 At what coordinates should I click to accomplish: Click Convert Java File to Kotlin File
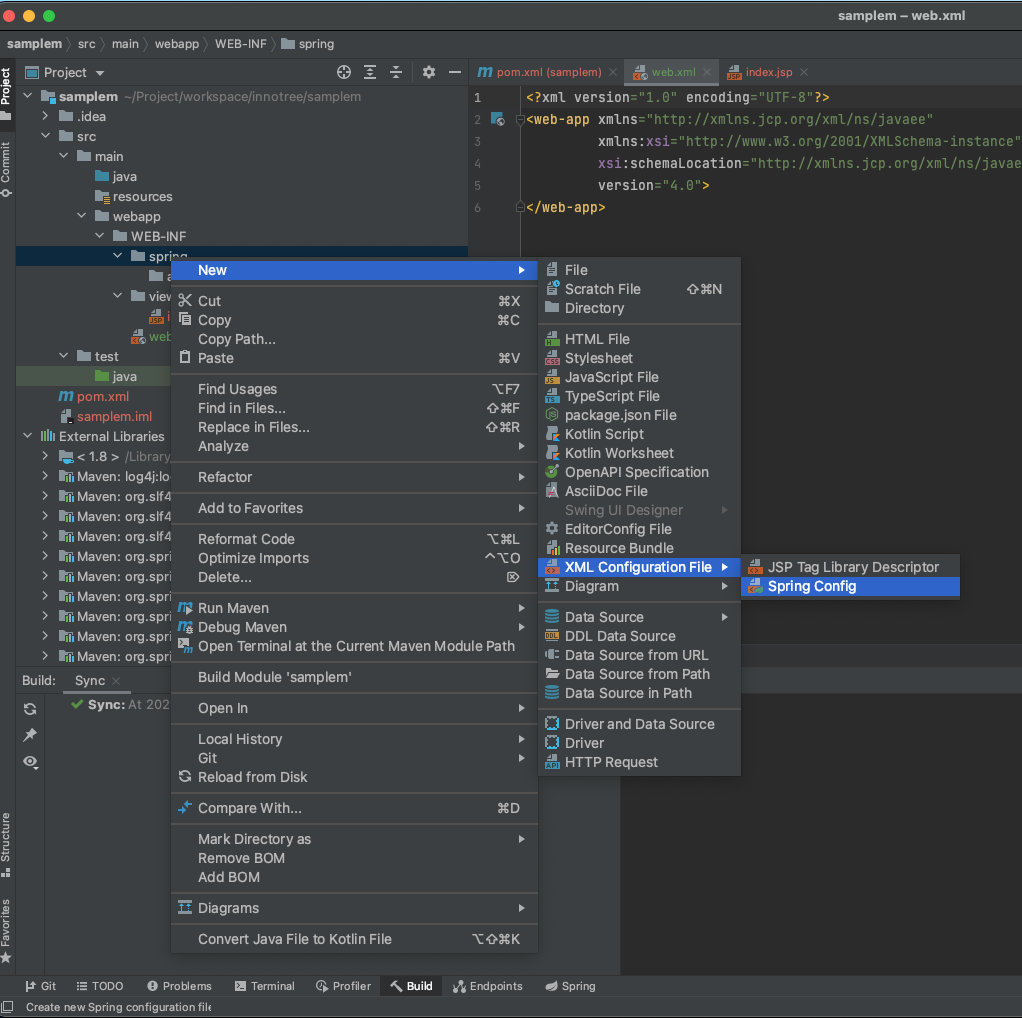tap(354, 939)
